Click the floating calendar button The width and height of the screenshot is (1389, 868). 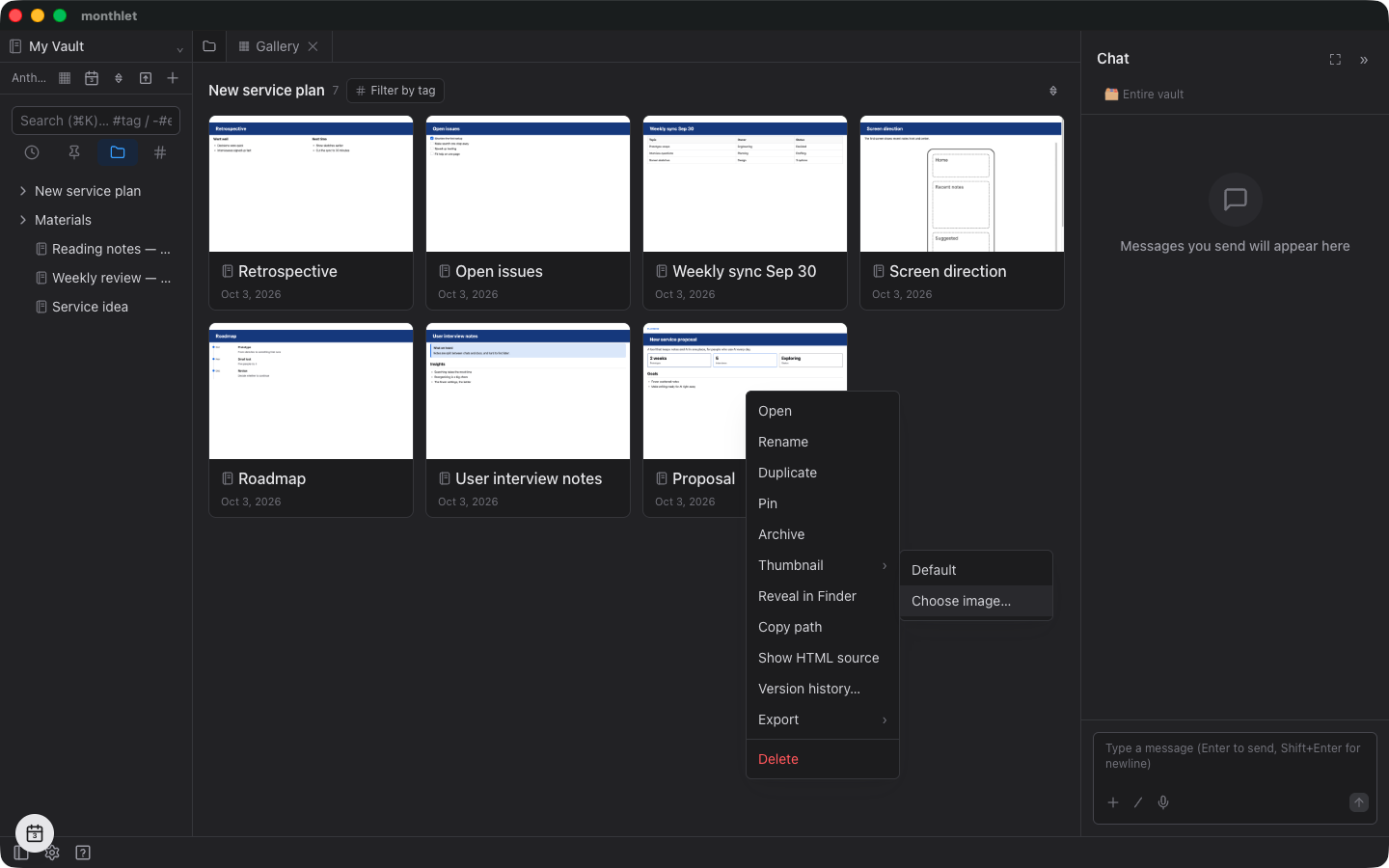click(x=35, y=833)
